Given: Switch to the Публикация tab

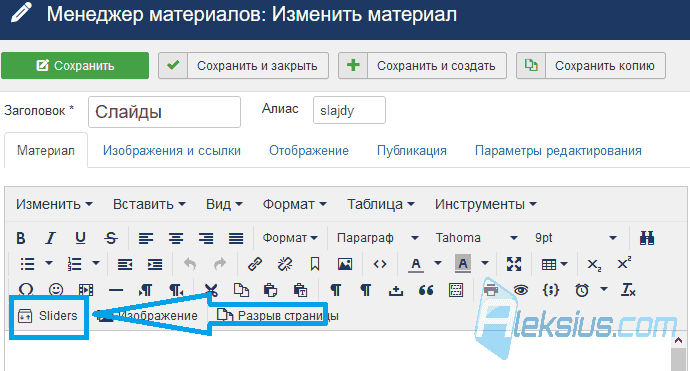Looking at the screenshot, I should click(x=412, y=151).
